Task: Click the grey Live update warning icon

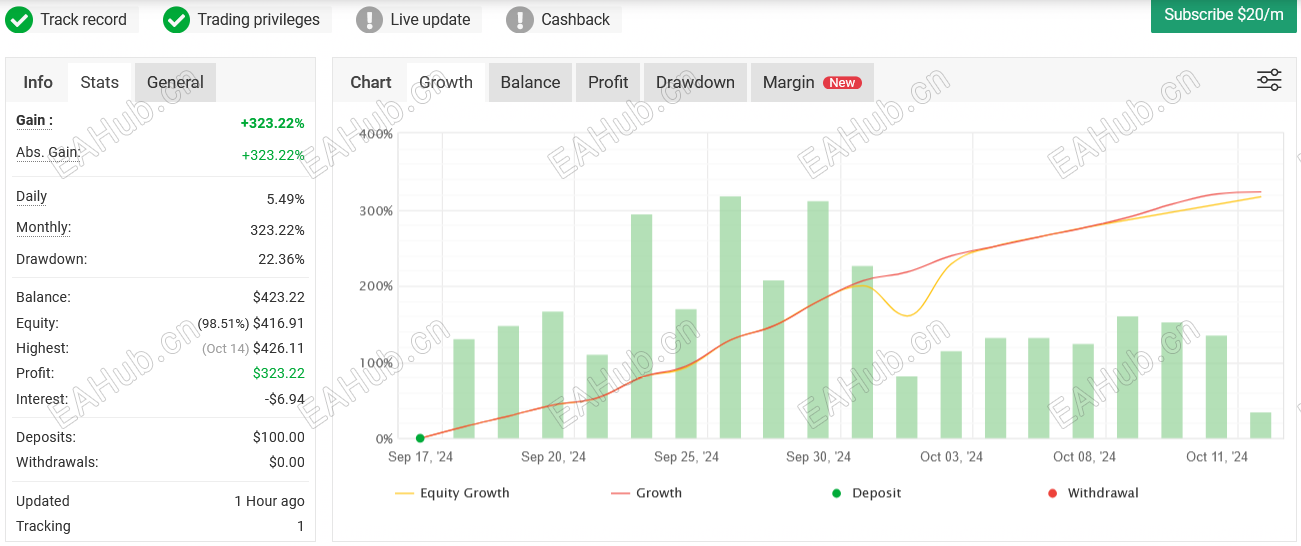Action: [x=370, y=20]
